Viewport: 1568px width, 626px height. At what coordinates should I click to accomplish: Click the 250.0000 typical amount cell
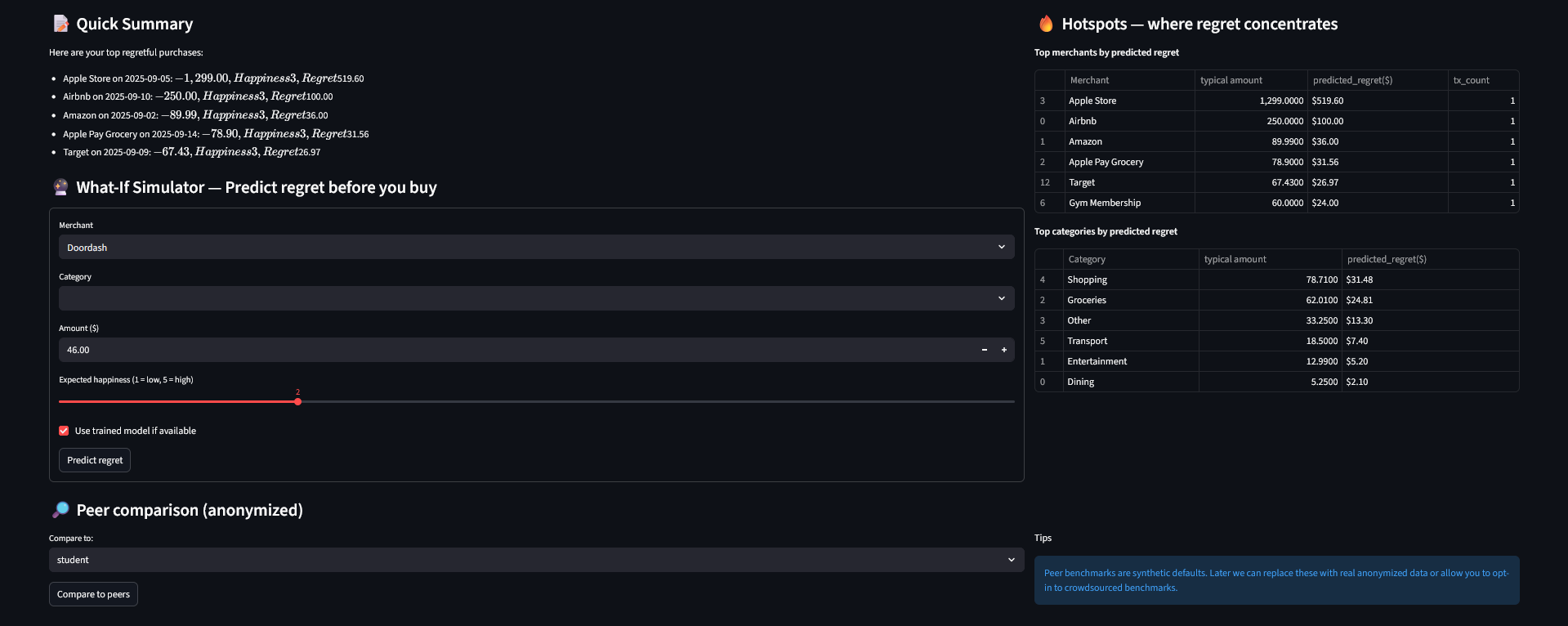1251,121
